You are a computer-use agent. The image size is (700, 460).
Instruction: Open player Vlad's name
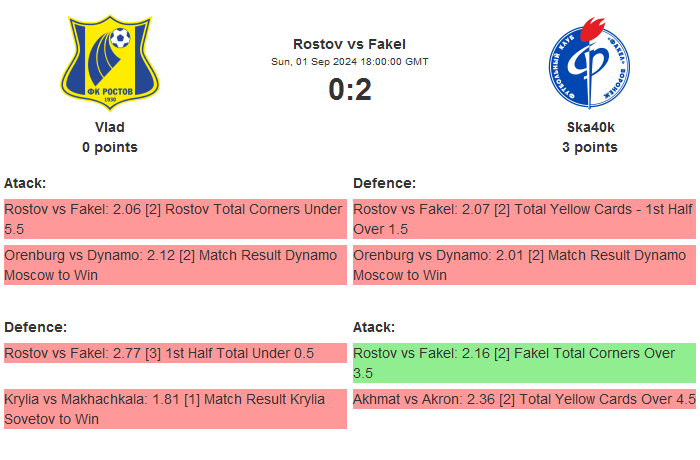coord(110,127)
